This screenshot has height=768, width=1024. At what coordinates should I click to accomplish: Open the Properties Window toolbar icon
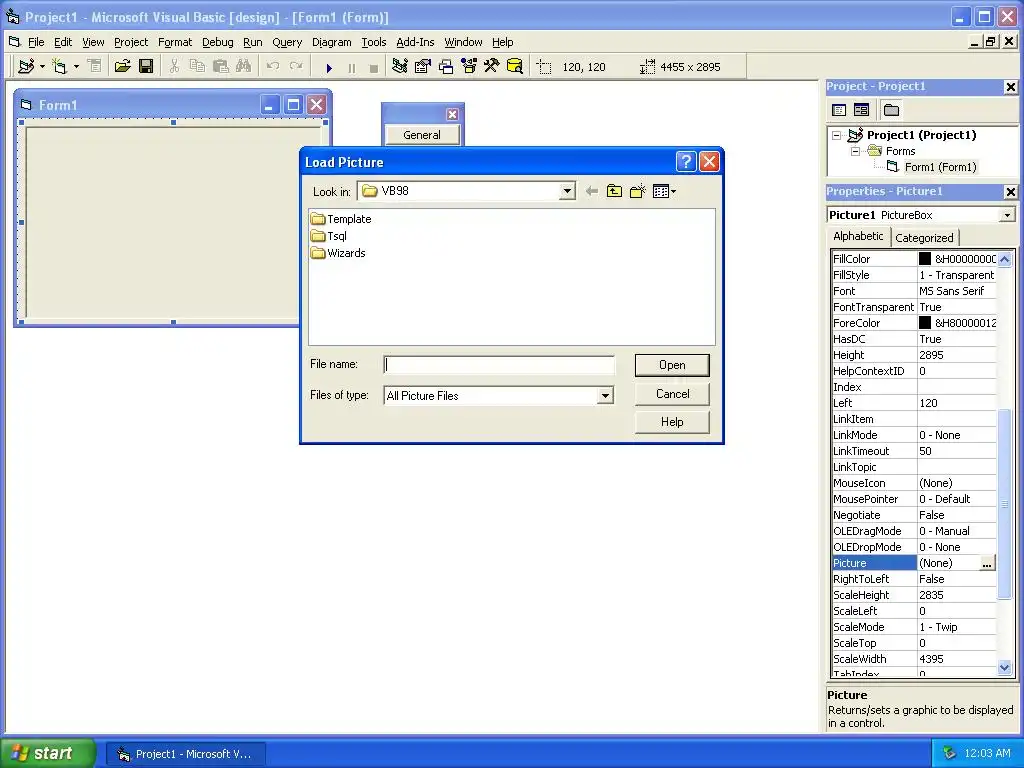423,66
